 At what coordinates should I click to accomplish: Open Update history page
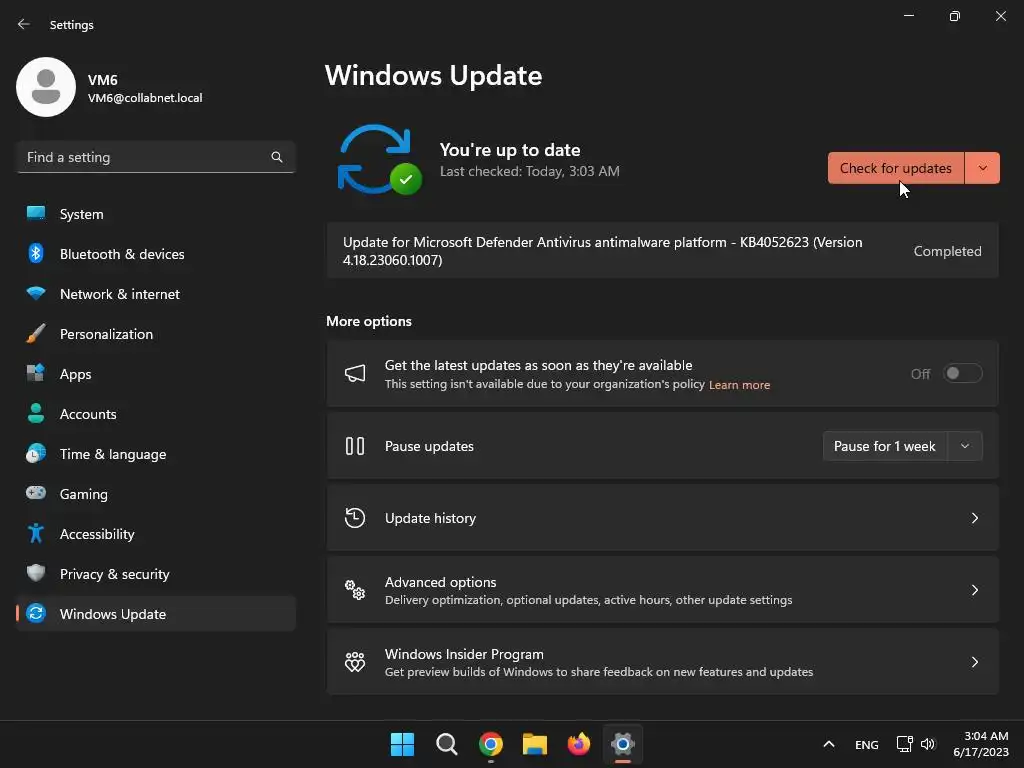tap(662, 518)
